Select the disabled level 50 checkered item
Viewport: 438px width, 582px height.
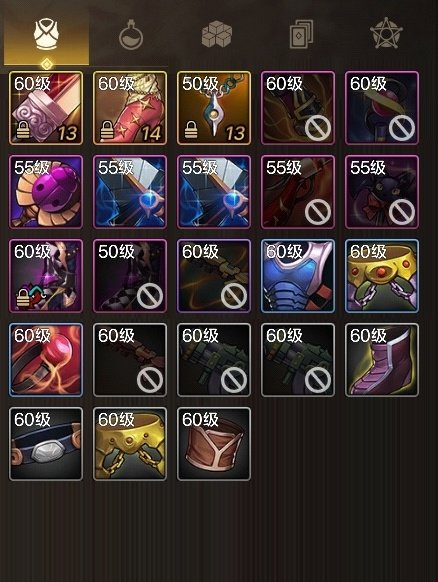pyautogui.click(x=130, y=276)
